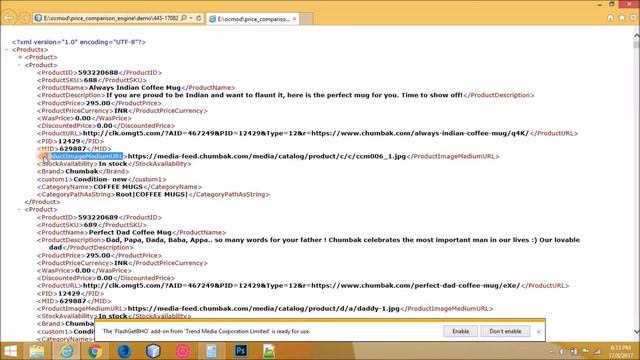Screen dimensions: 640x360
Task: Open the Tools gear menu
Action: coord(633,18)
